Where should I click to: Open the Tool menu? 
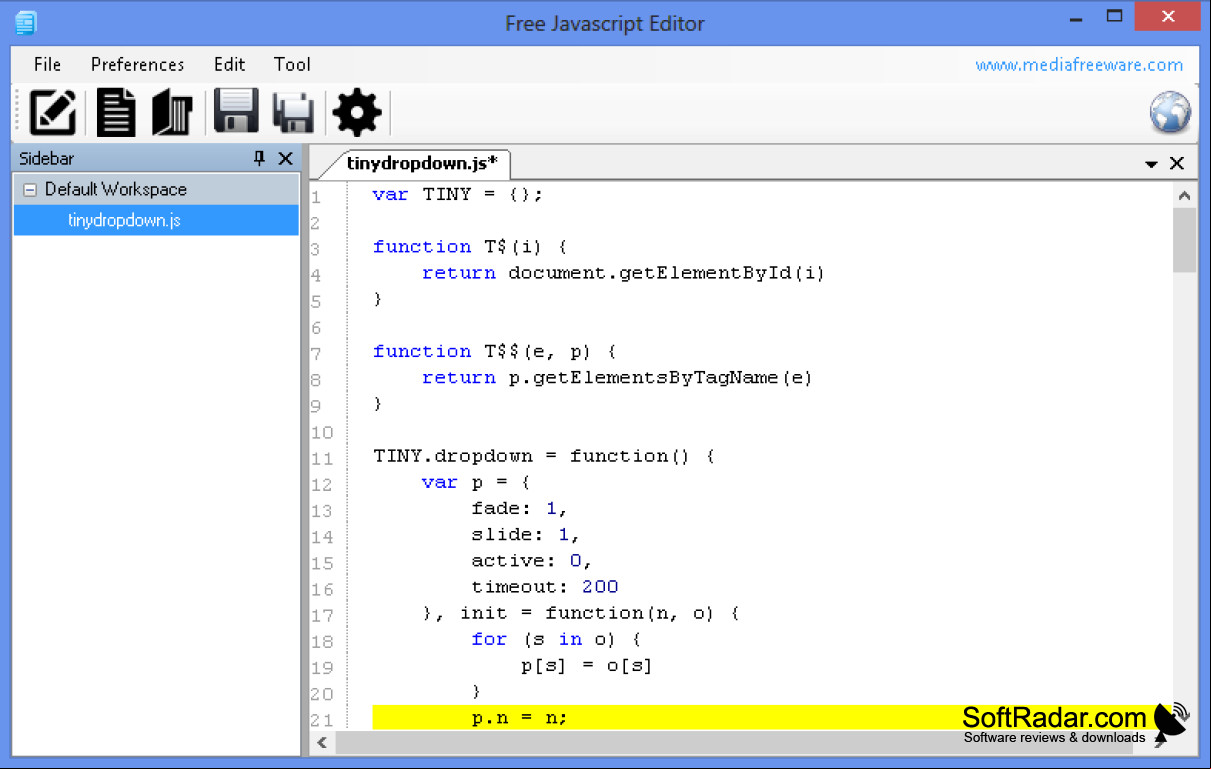coord(292,64)
